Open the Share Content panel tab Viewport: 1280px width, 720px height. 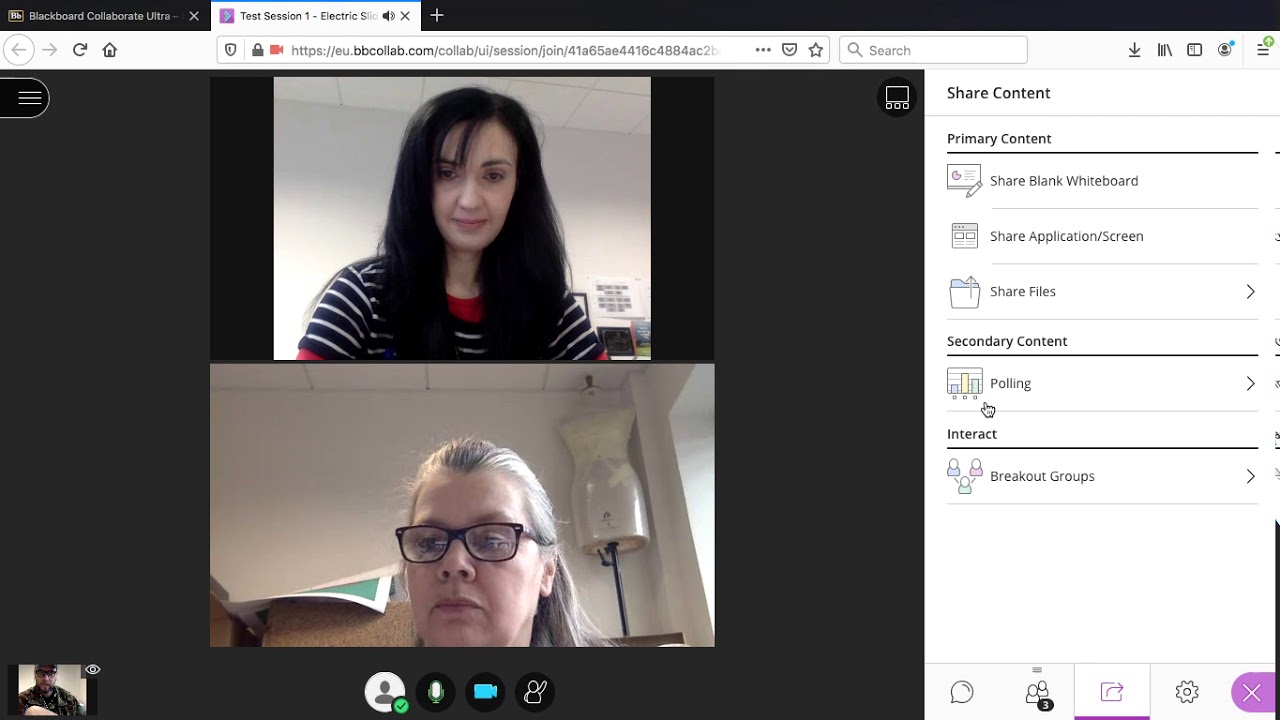pos(1112,691)
